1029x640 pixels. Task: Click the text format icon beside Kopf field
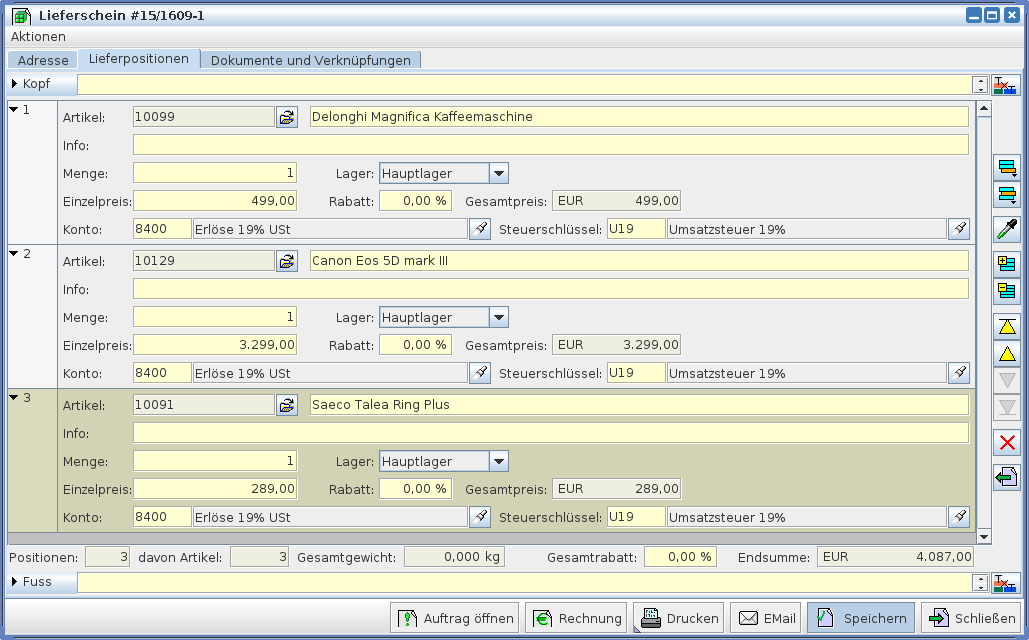tap(1006, 84)
